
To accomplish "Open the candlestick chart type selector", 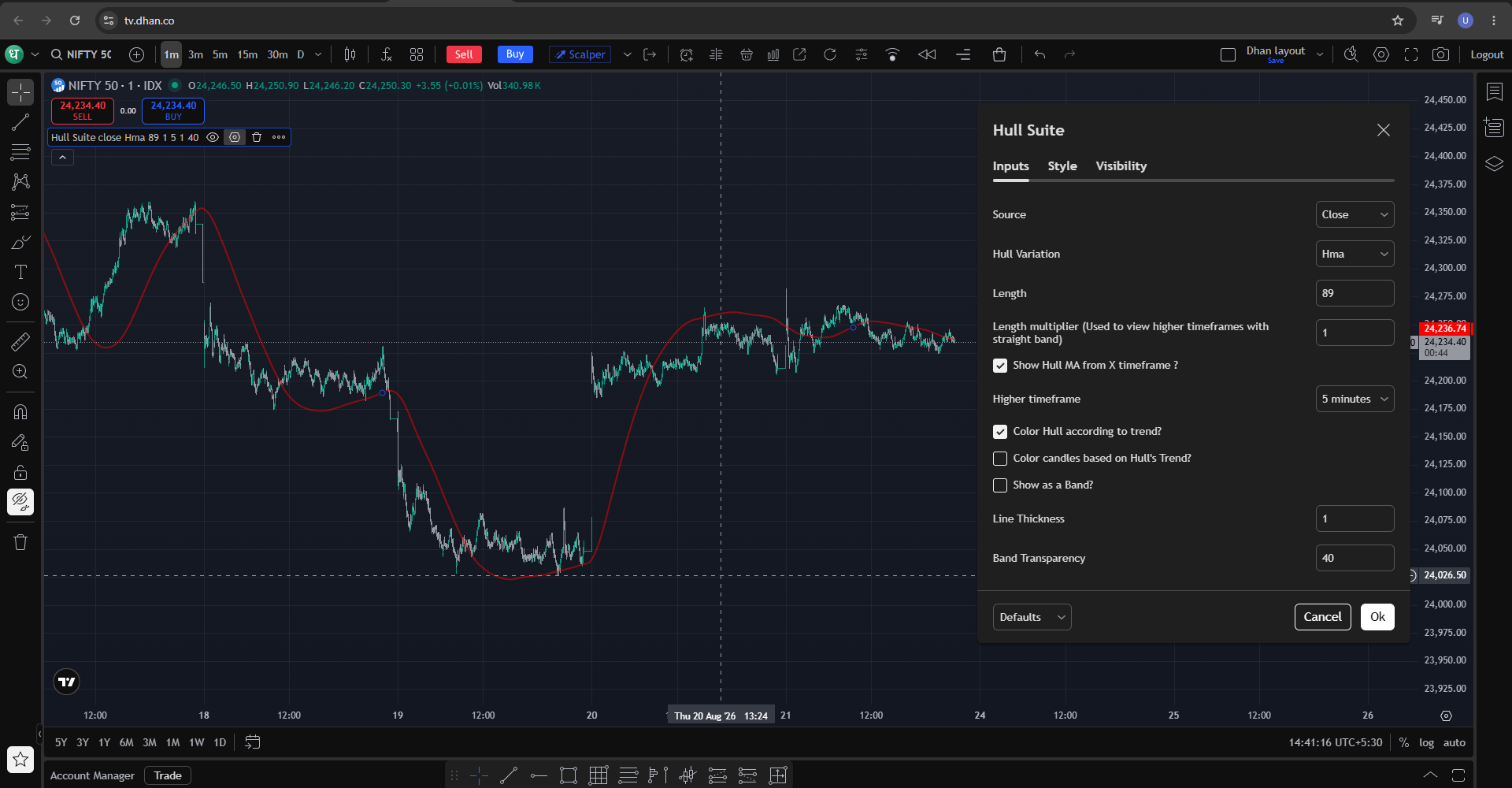I will click(350, 54).
